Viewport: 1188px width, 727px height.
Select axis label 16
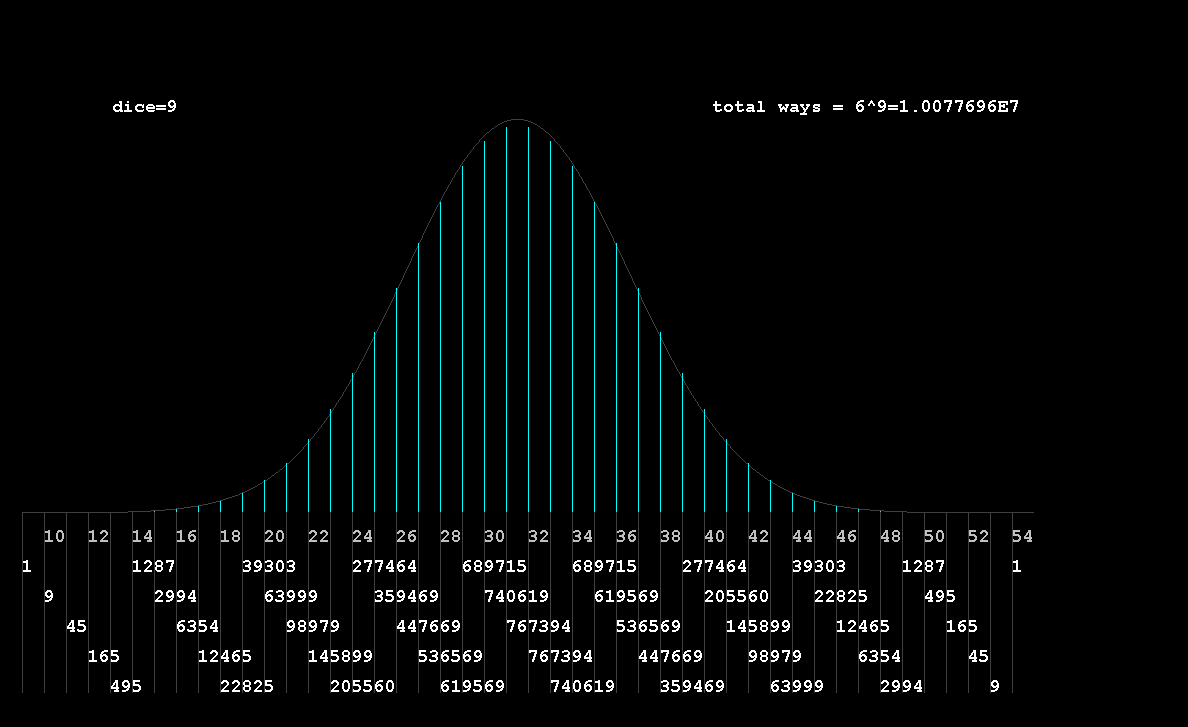pyautogui.click(x=186, y=537)
